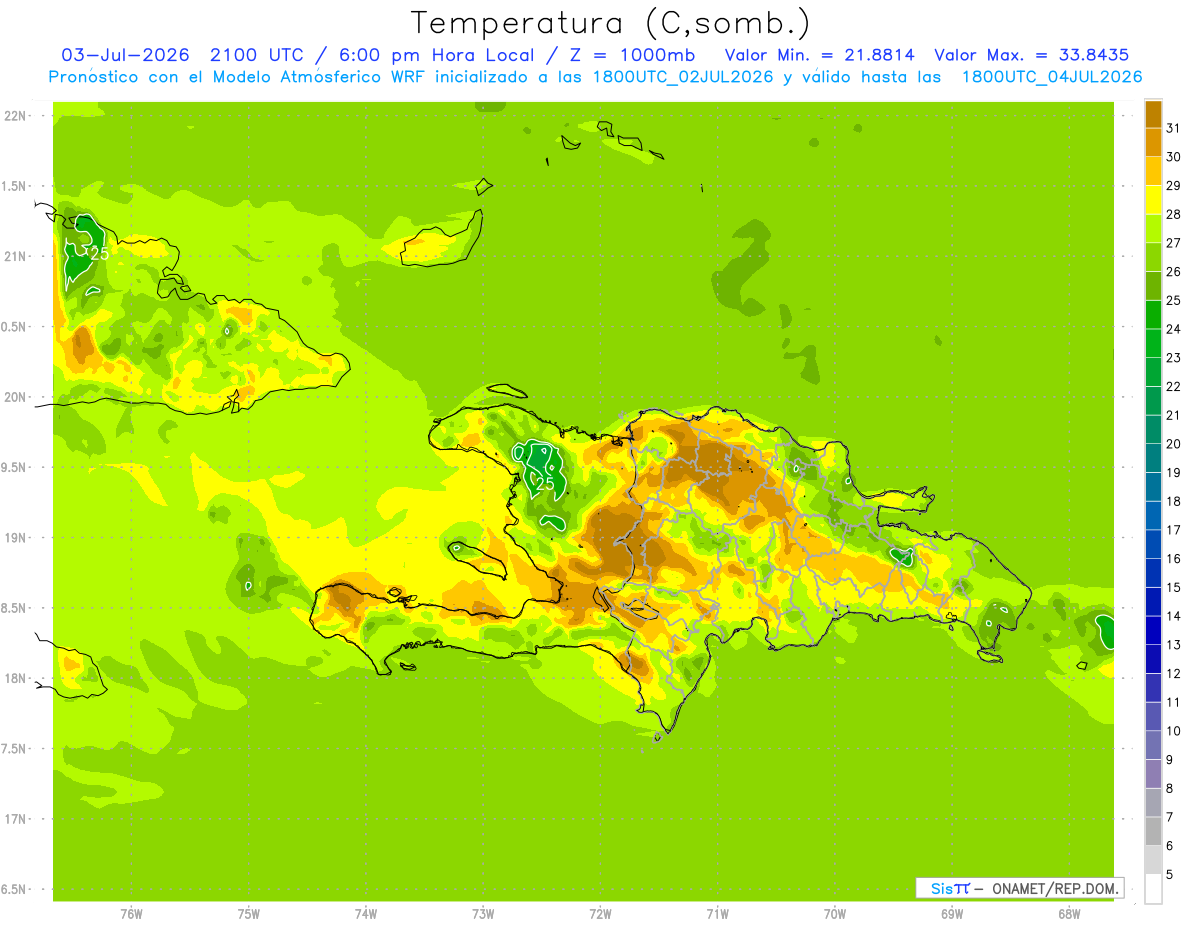Image resolution: width=1200 pixels, height=927 pixels.
Task: Pick the brown colorbar swatch above 31
Action: pos(1153,114)
